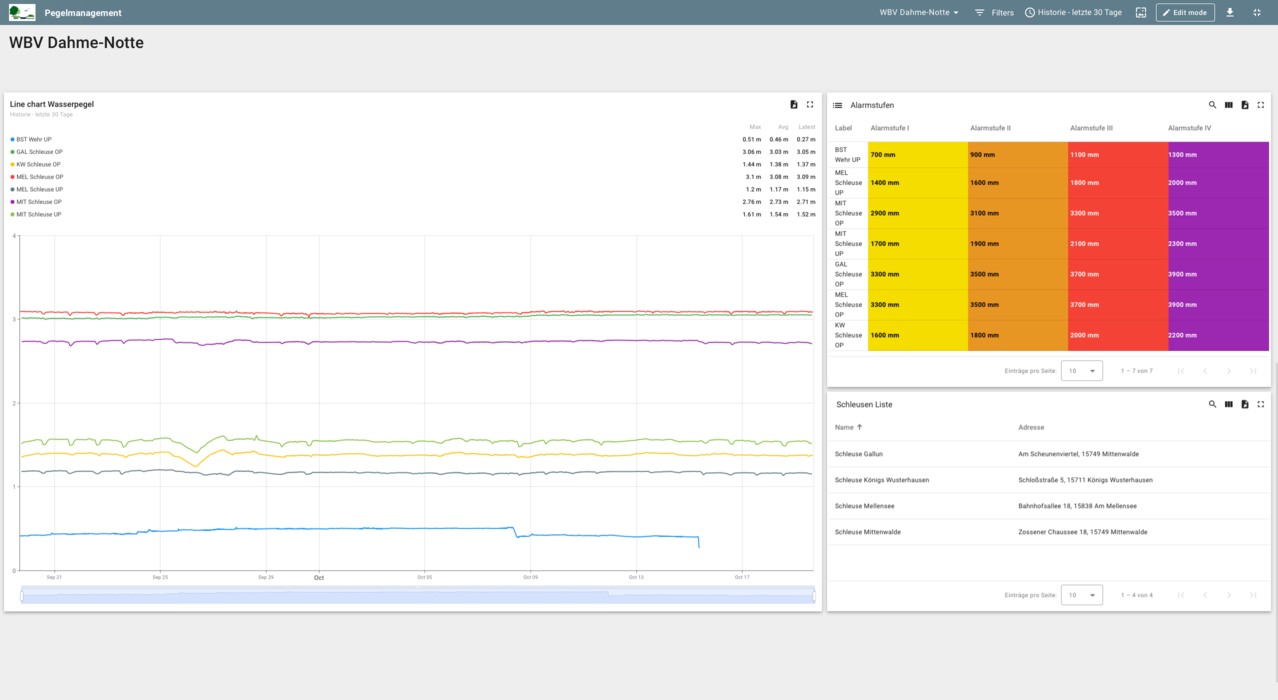The width and height of the screenshot is (1278, 700).
Task: Exit fullscreen using the top-right icon
Action: coord(1257,13)
